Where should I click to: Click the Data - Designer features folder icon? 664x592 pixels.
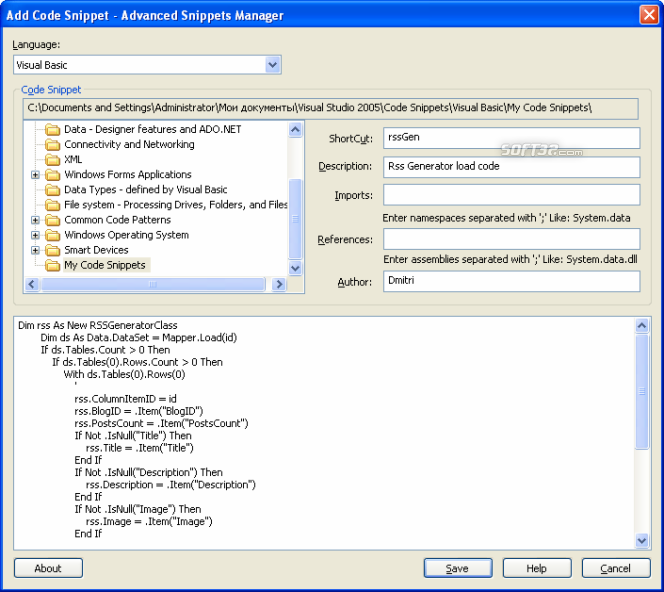click(x=53, y=130)
